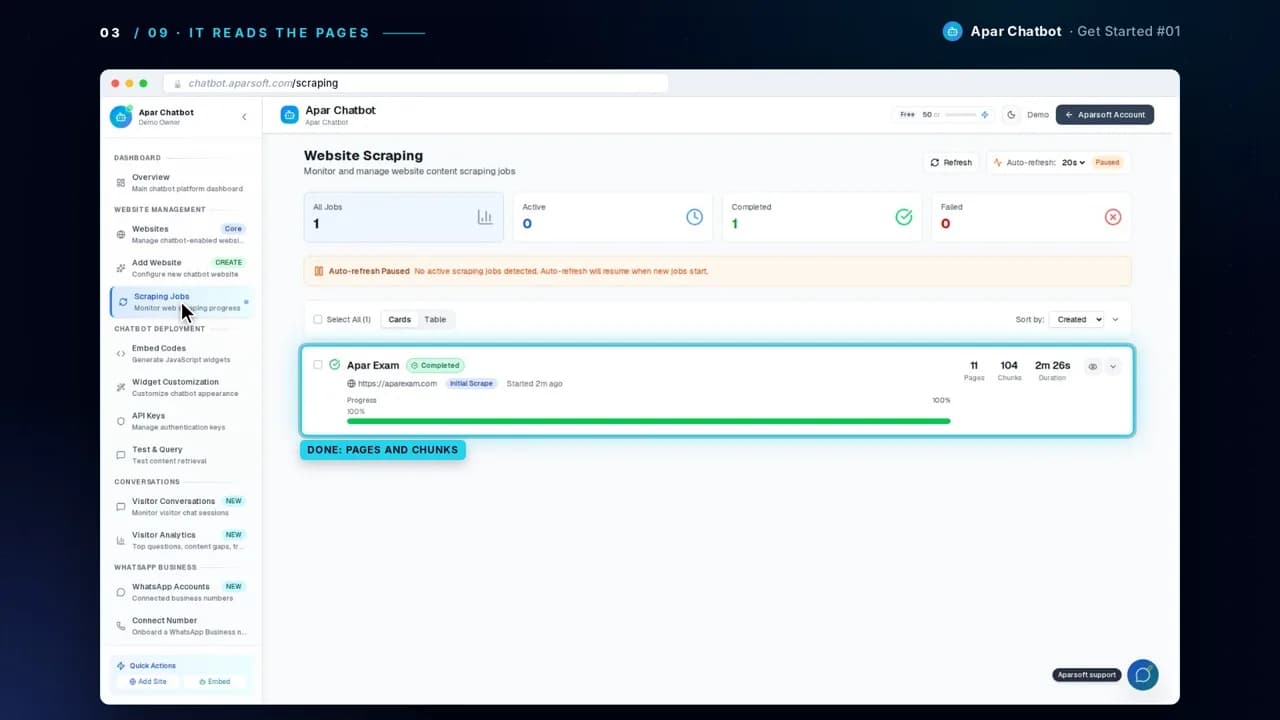Open Websites menu item
The width and height of the screenshot is (1280, 720).
(181, 235)
